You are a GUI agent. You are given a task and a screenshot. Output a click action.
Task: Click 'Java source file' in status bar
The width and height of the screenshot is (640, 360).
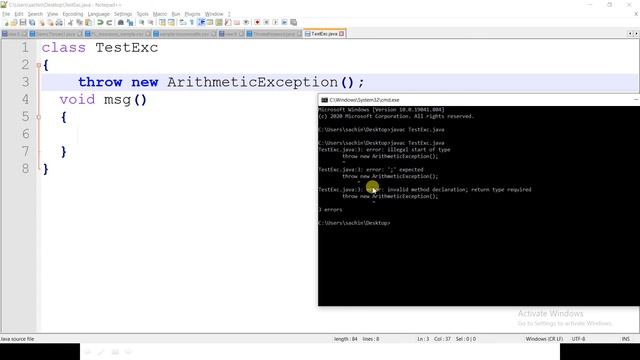pyautogui.click(x=17, y=339)
